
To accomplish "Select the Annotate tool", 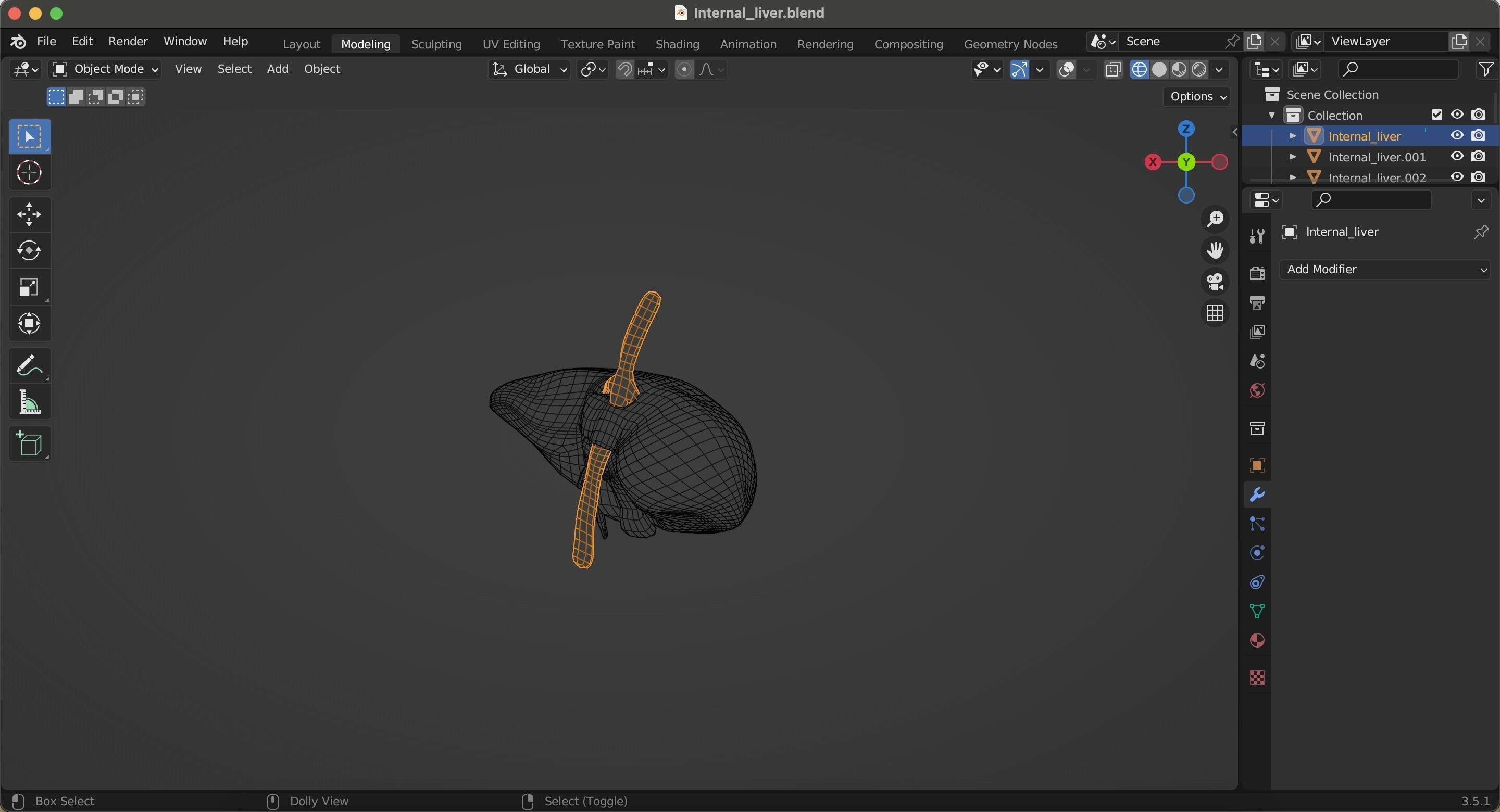I will click(30, 365).
